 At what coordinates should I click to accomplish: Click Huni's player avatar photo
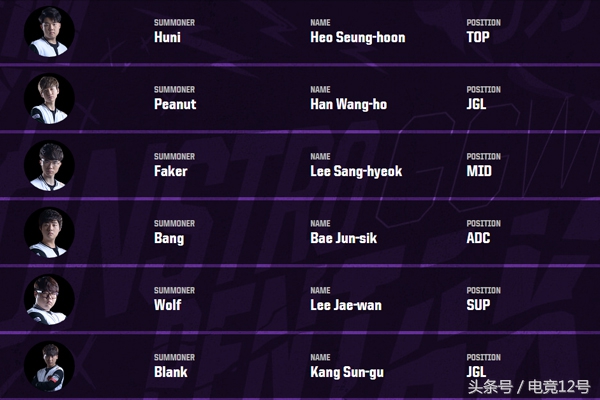49,31
